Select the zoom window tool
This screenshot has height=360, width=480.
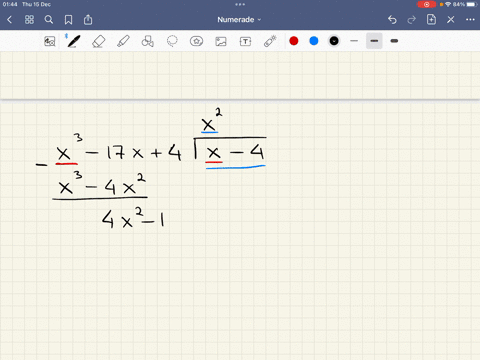pos(50,41)
